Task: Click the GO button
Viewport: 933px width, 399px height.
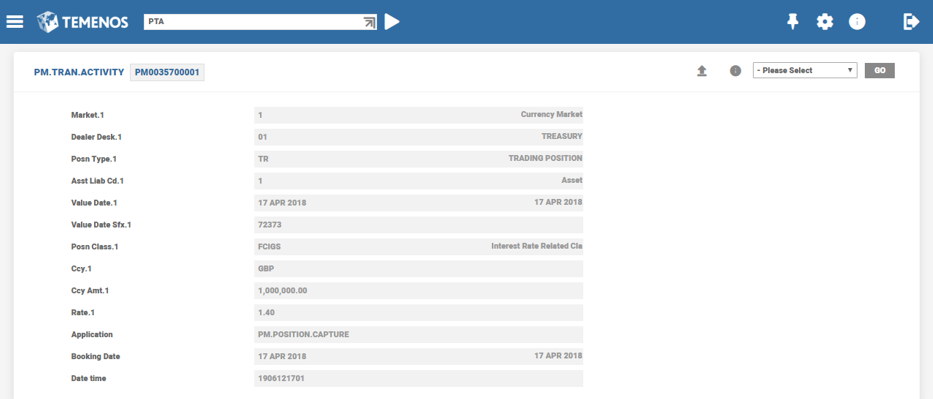Action: pyautogui.click(x=879, y=70)
